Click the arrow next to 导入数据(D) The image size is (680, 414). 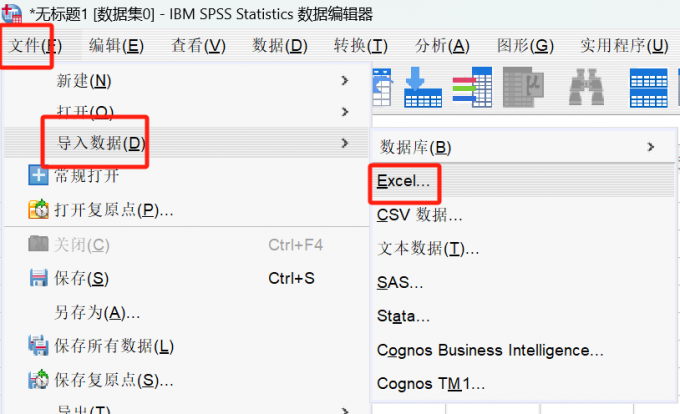click(x=345, y=143)
